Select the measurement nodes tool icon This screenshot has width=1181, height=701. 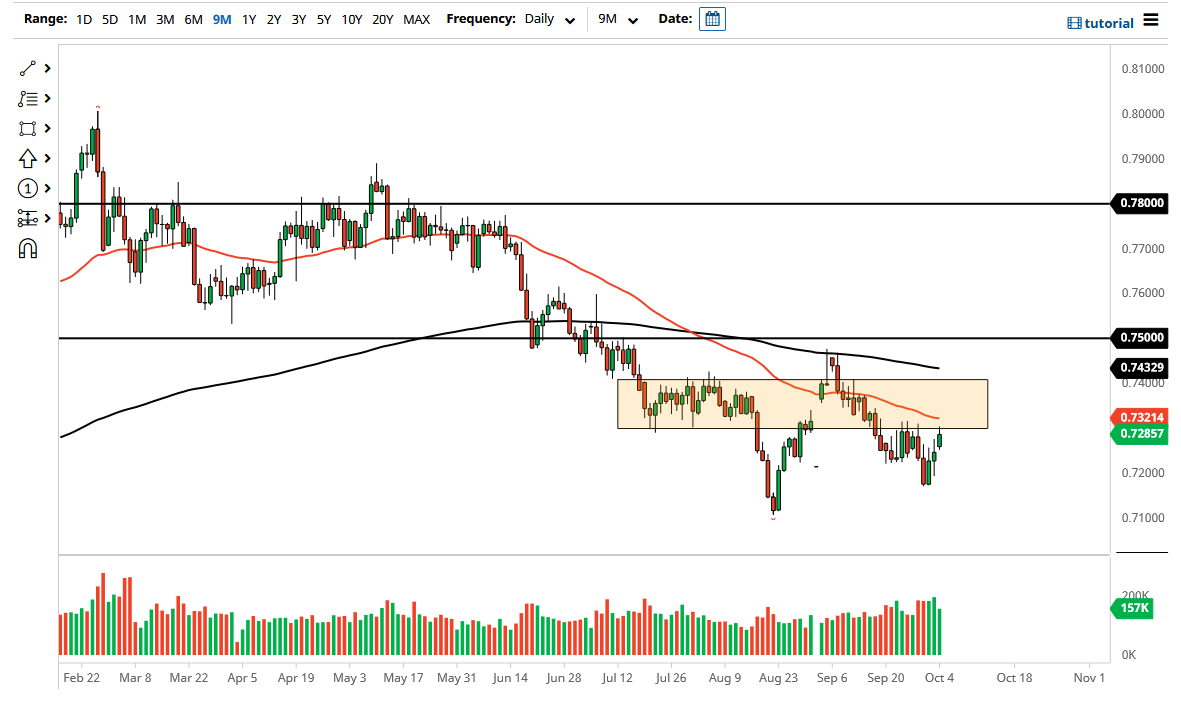[27, 218]
